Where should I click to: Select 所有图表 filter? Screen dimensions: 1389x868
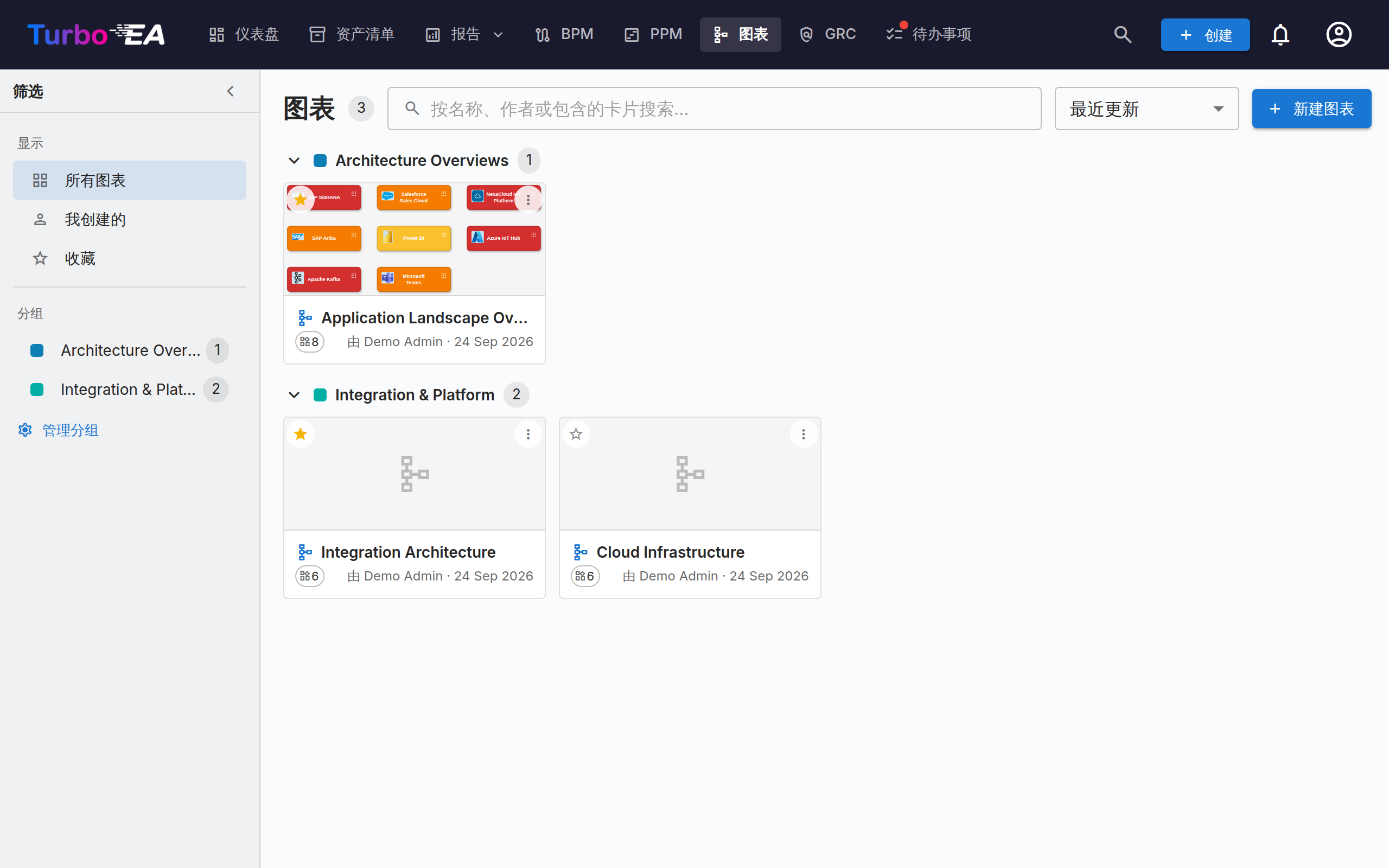pyautogui.click(x=130, y=180)
